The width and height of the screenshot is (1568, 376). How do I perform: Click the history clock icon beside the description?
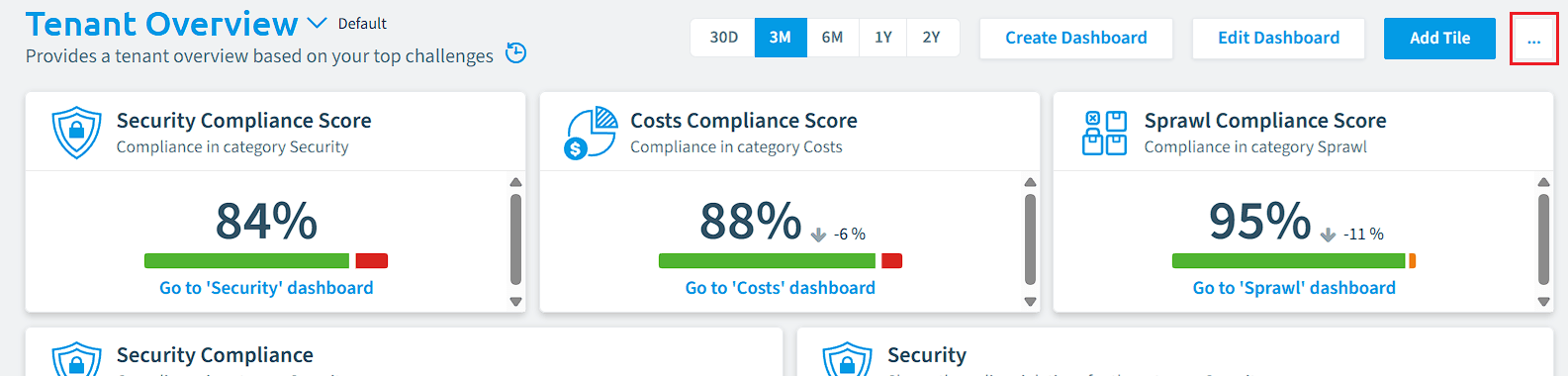tap(515, 52)
